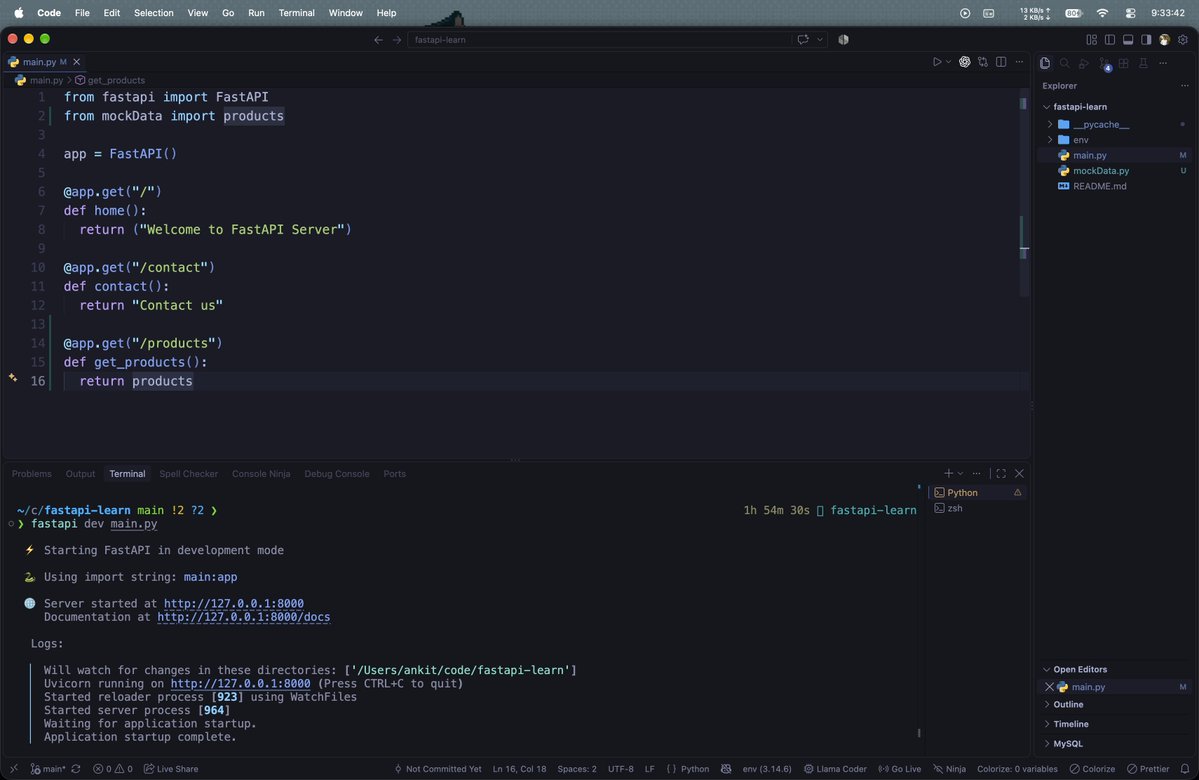Close the main.py editor tab
This screenshot has width=1199, height=780.
76,62
